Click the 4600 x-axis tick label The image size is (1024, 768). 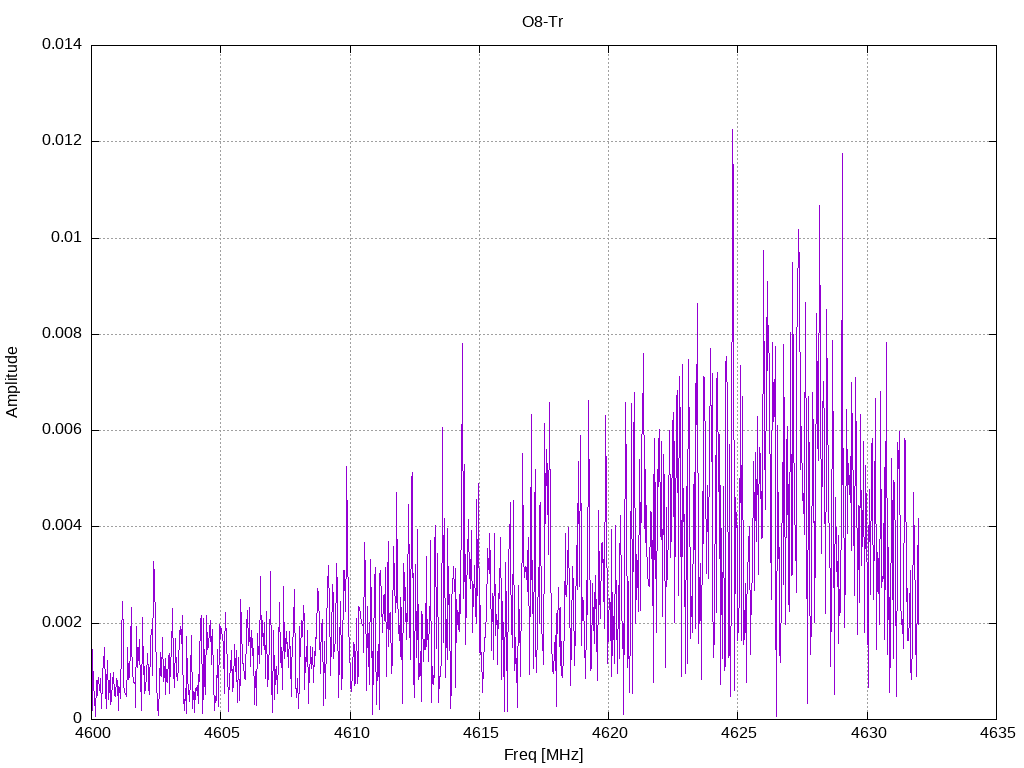(91, 733)
